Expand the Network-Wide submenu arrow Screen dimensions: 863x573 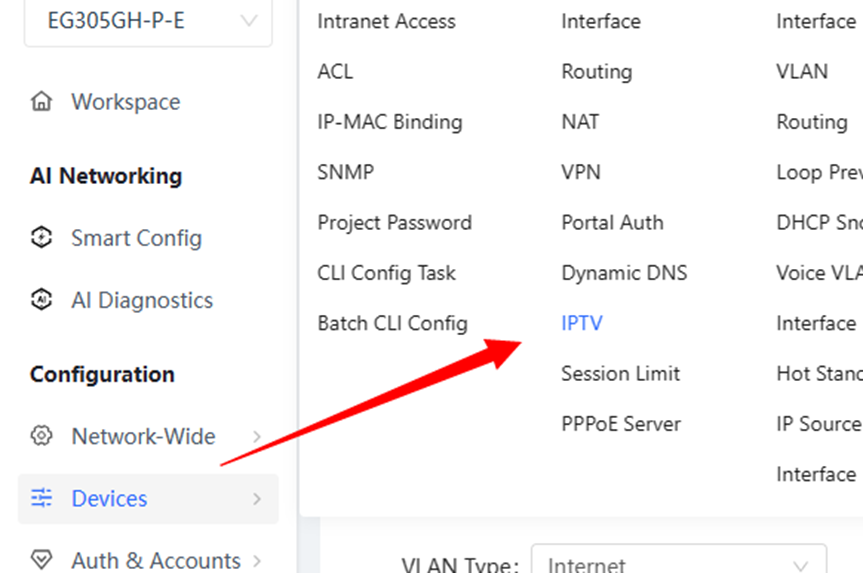256,436
